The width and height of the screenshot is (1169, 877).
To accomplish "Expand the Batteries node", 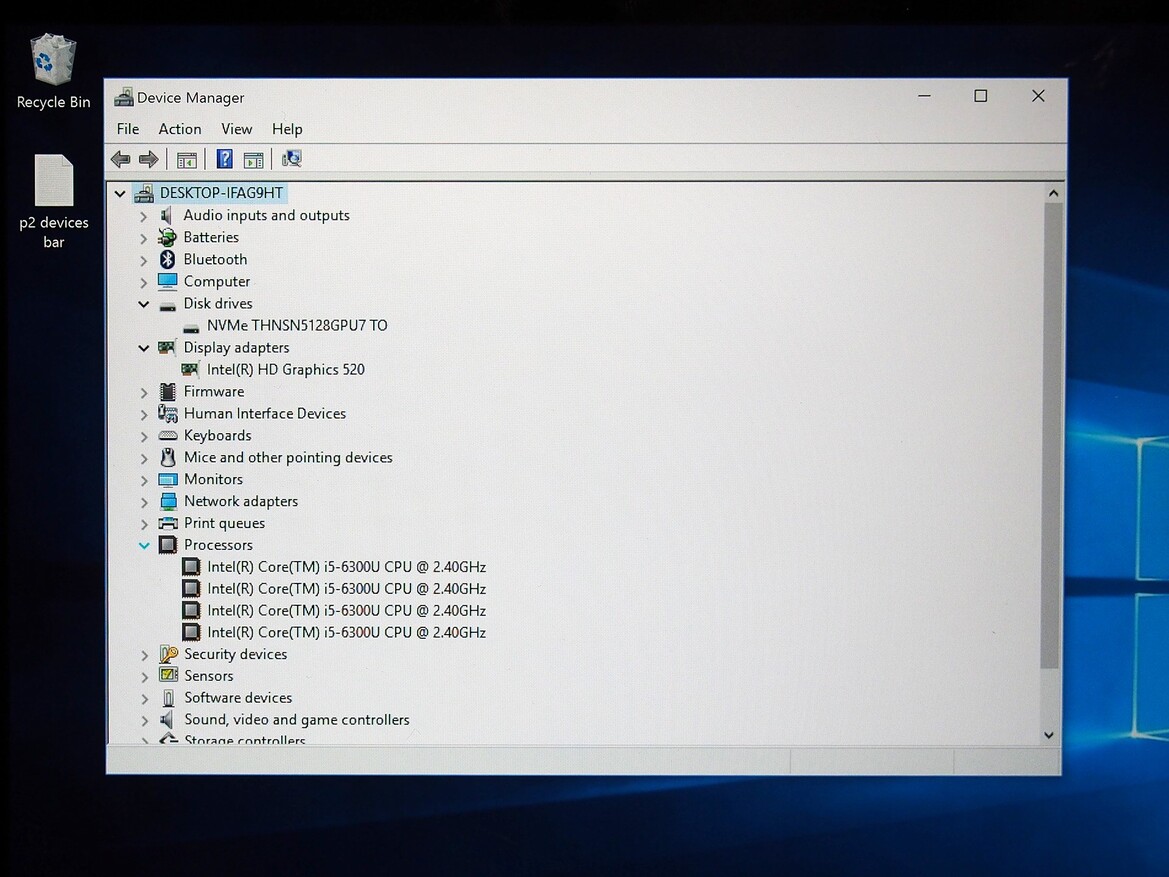I will point(143,239).
